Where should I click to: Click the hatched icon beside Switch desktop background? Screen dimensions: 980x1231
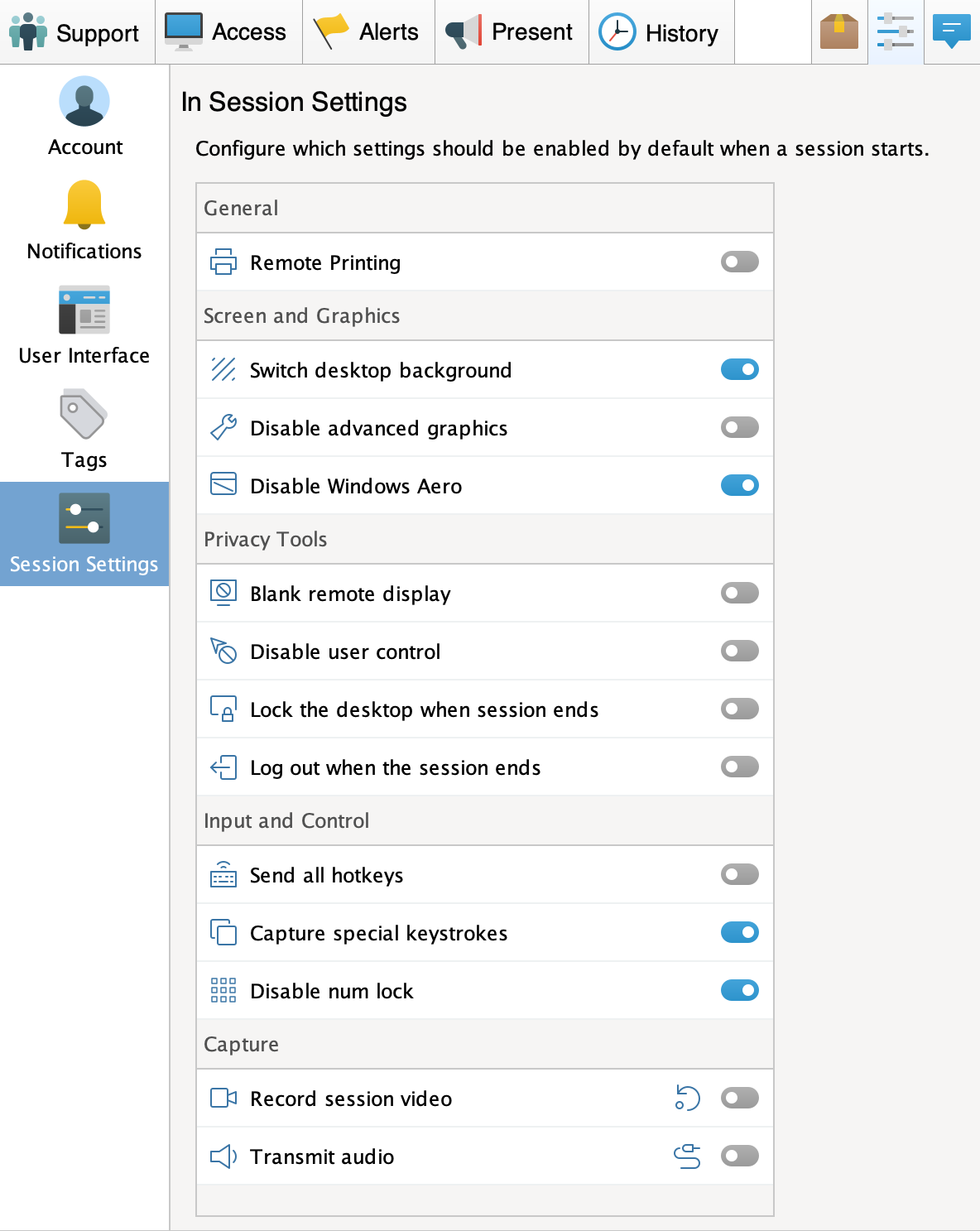(223, 369)
